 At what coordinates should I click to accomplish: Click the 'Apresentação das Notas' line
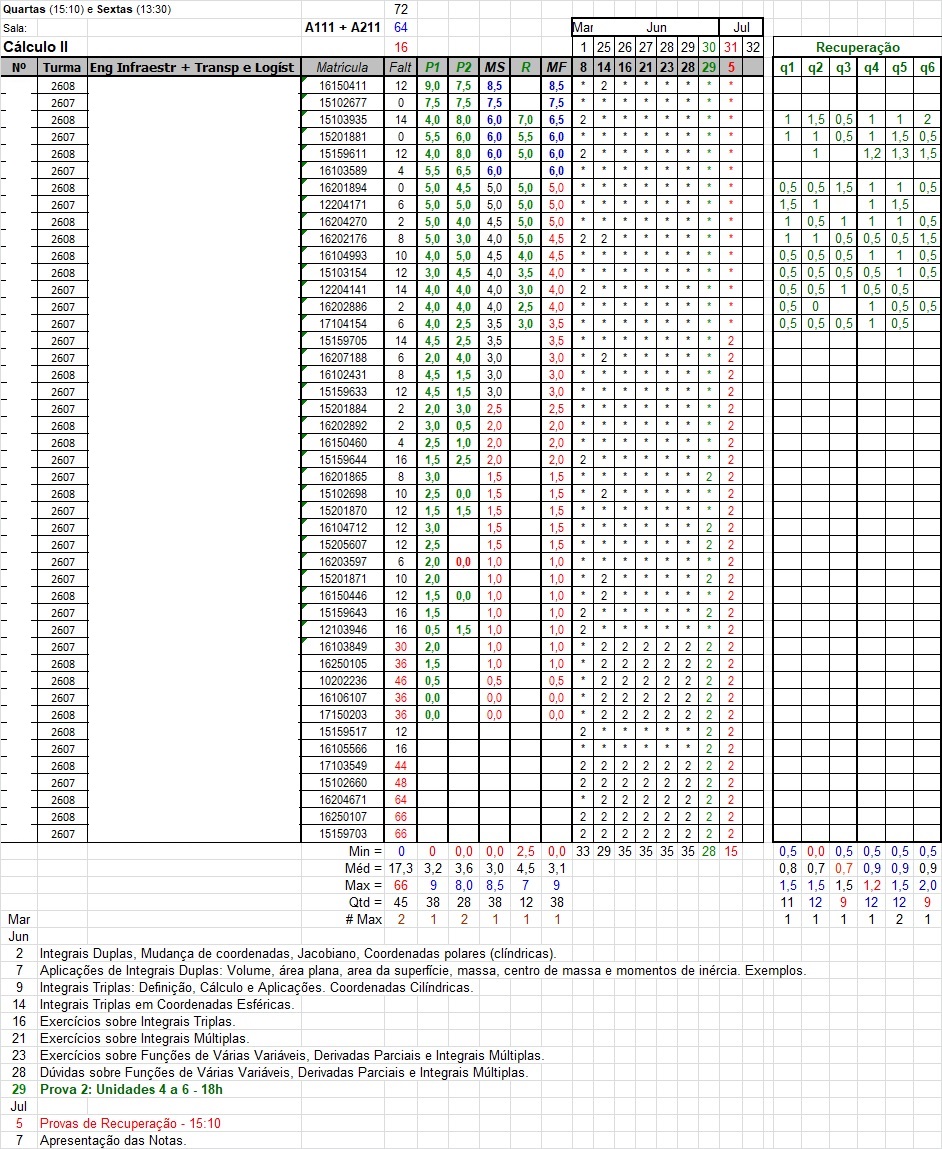coord(112,1140)
